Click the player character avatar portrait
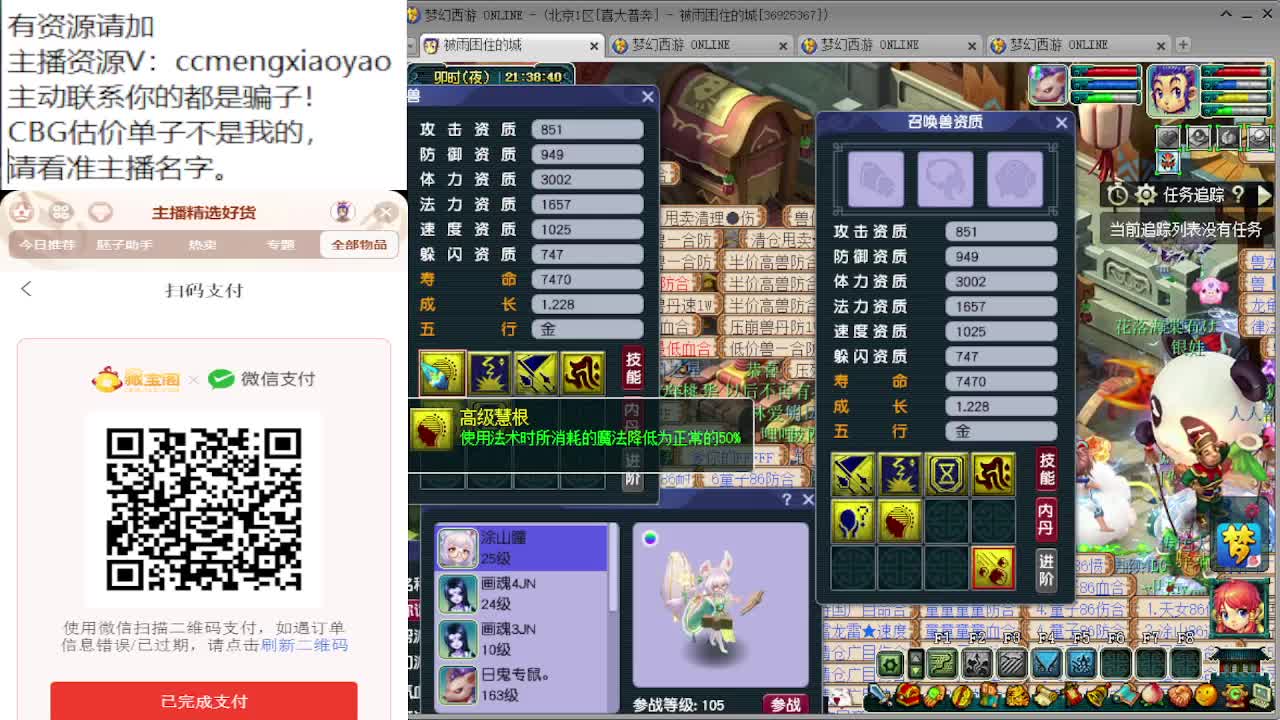The width and height of the screenshot is (1280, 720). (x=1172, y=90)
